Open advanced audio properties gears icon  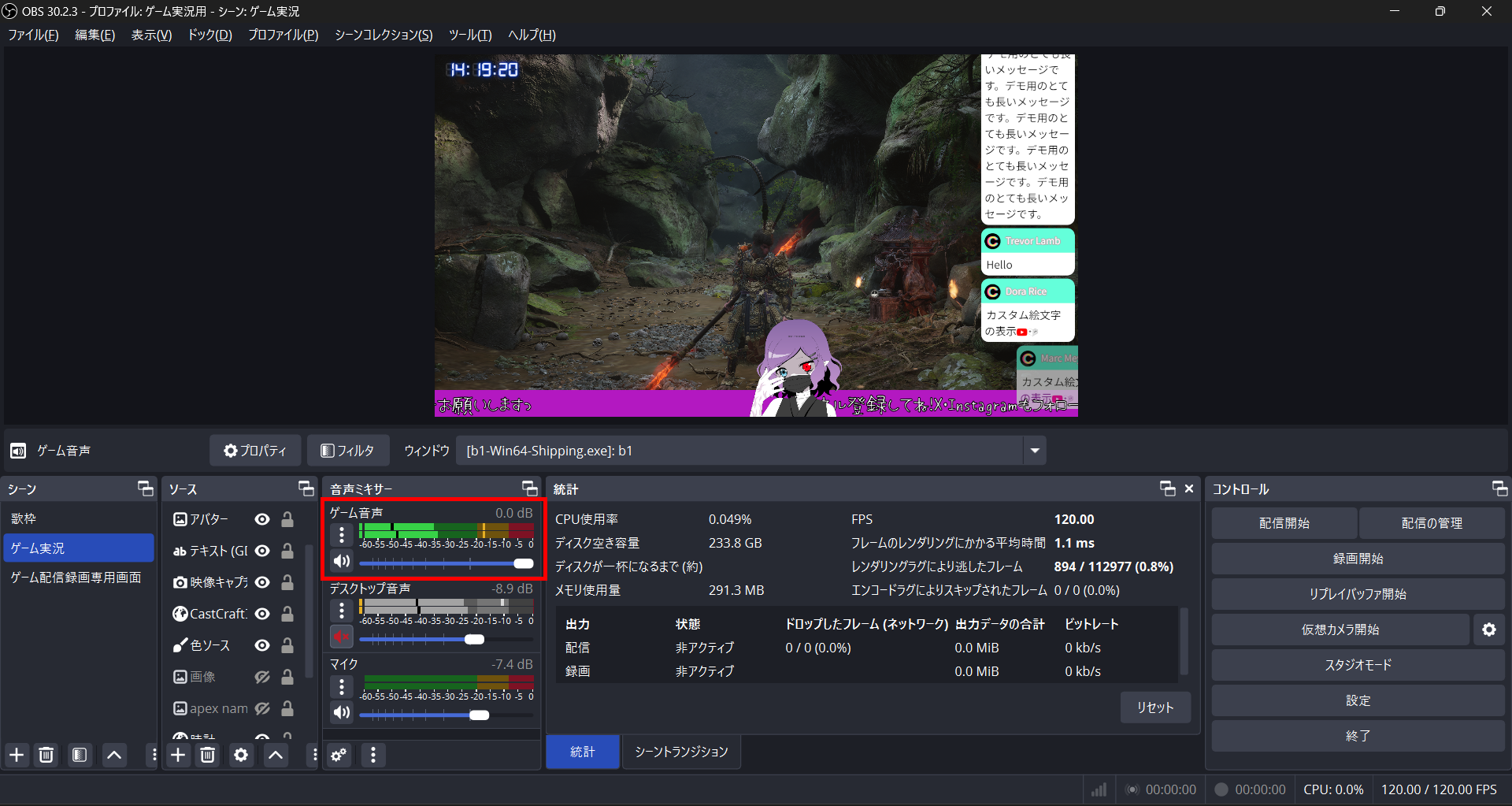(x=339, y=755)
